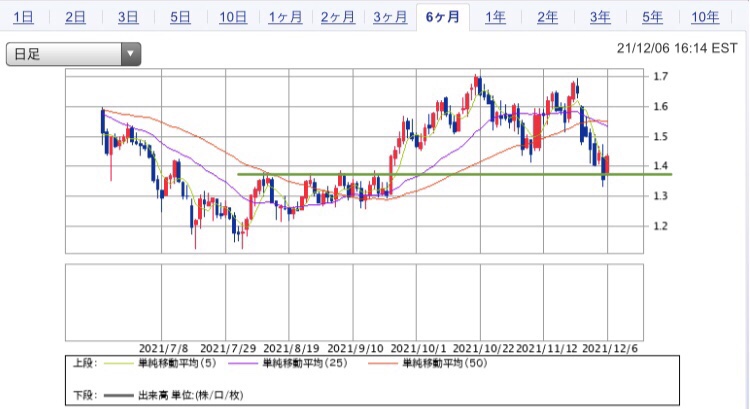750x409 pixels.
Task: Click the 2021/11/12 date label
Action: 547,348
